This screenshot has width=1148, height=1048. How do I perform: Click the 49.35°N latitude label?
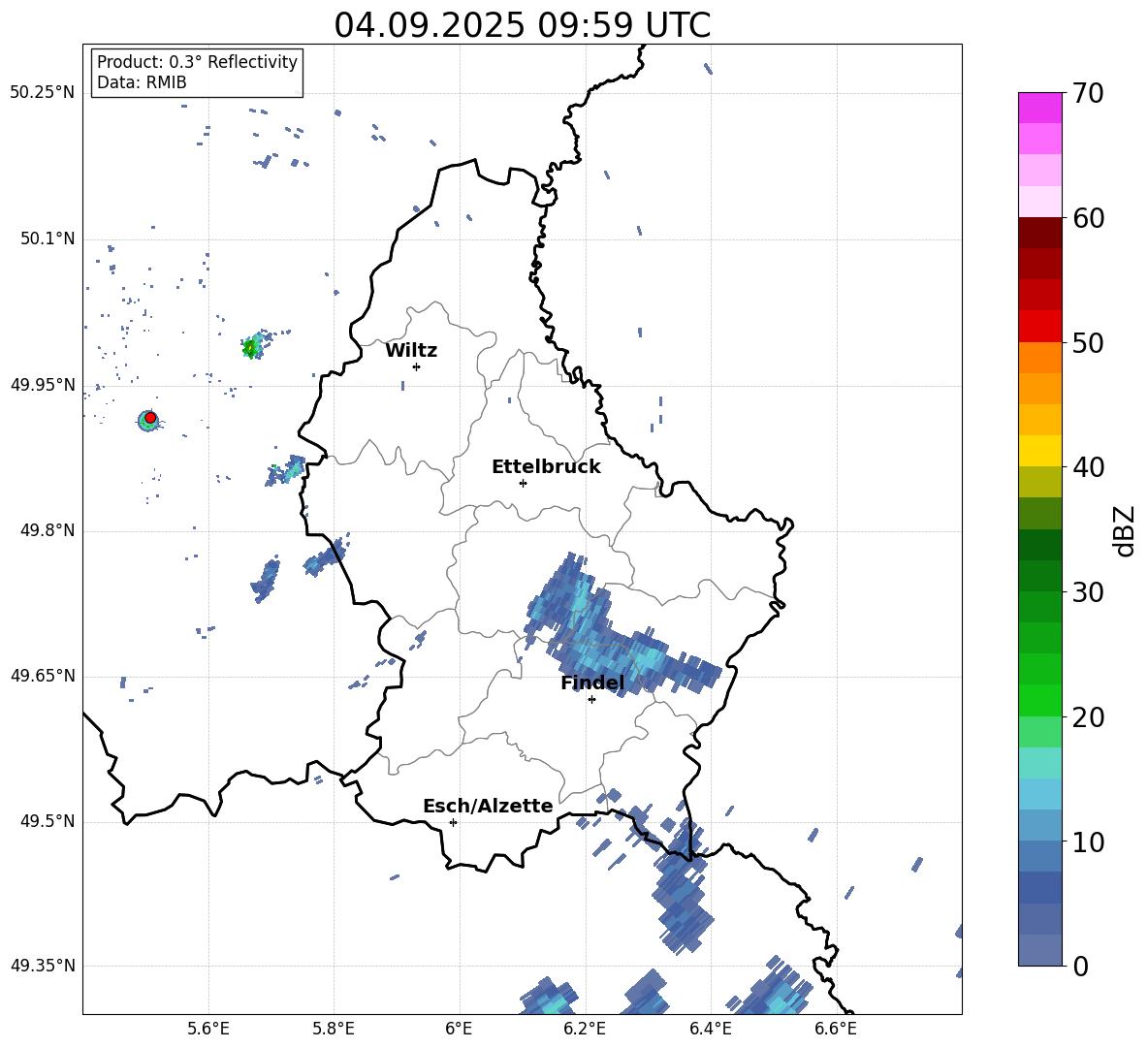43,966
